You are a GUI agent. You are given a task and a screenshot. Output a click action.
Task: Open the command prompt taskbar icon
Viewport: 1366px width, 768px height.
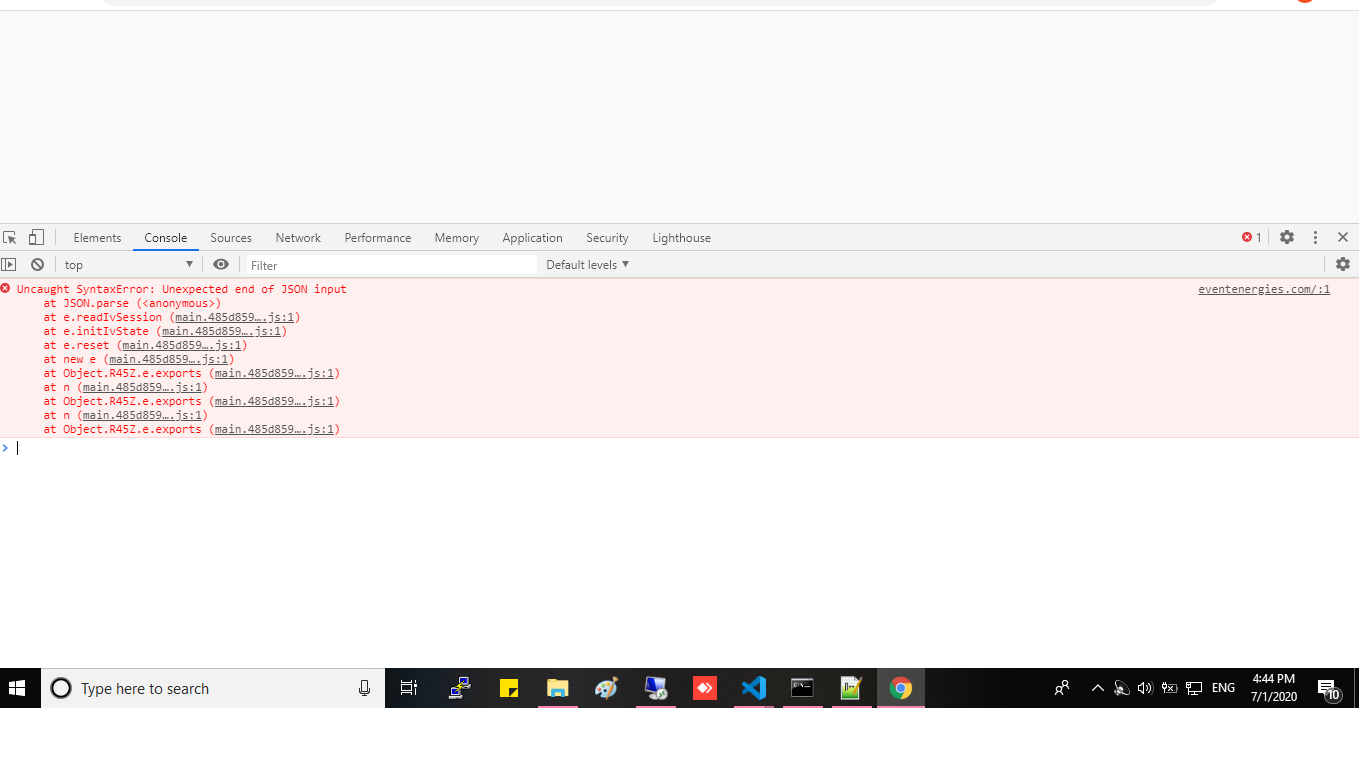(x=802, y=688)
